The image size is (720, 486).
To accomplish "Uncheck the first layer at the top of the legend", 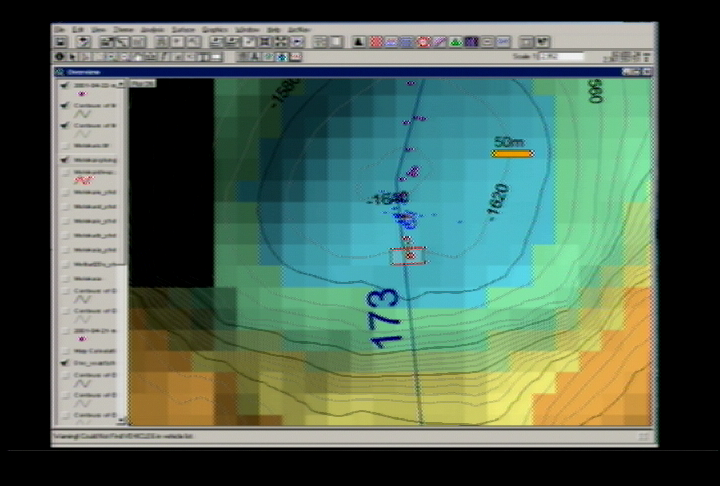I will [65, 85].
